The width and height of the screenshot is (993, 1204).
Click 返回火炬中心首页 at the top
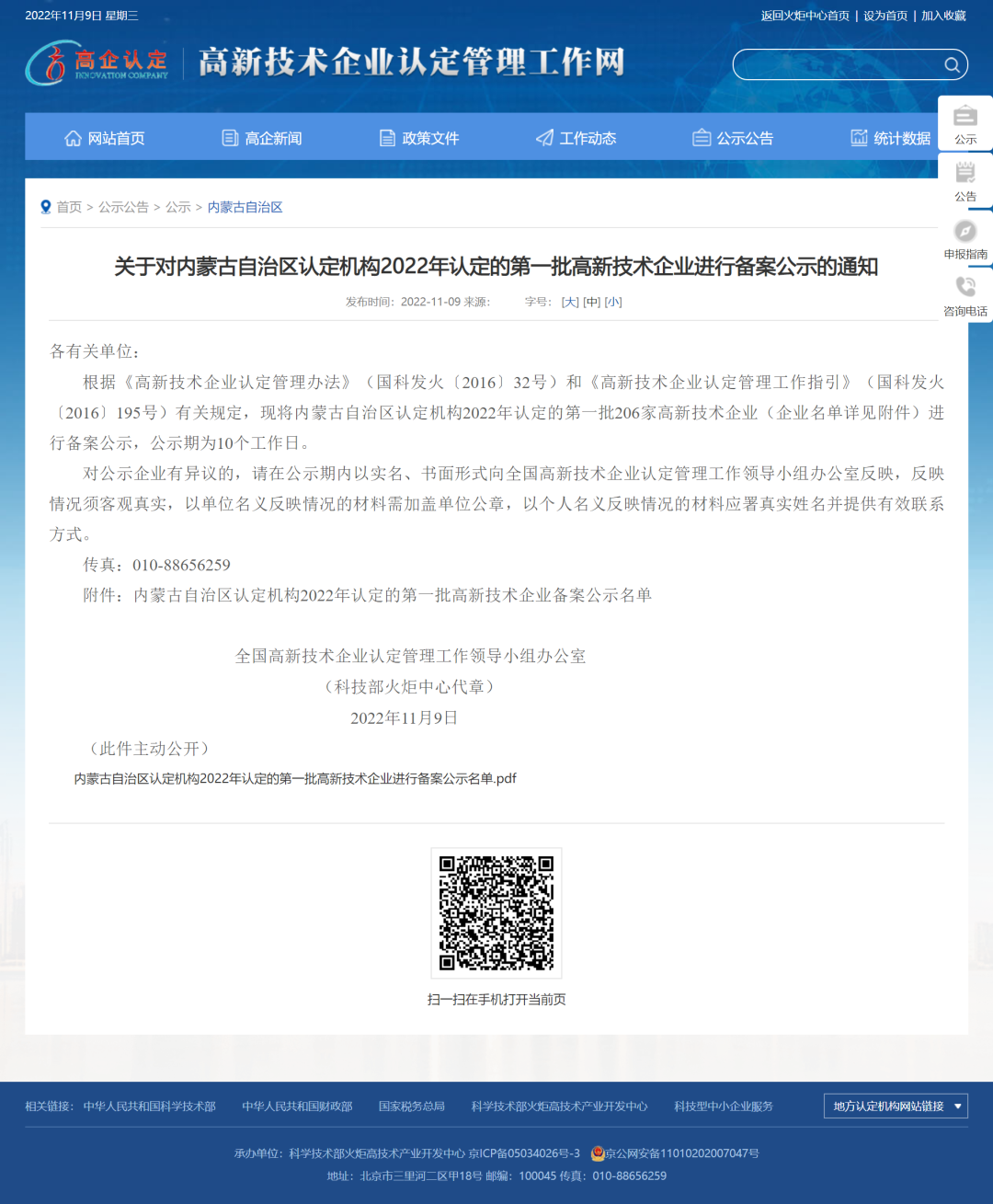804,16
